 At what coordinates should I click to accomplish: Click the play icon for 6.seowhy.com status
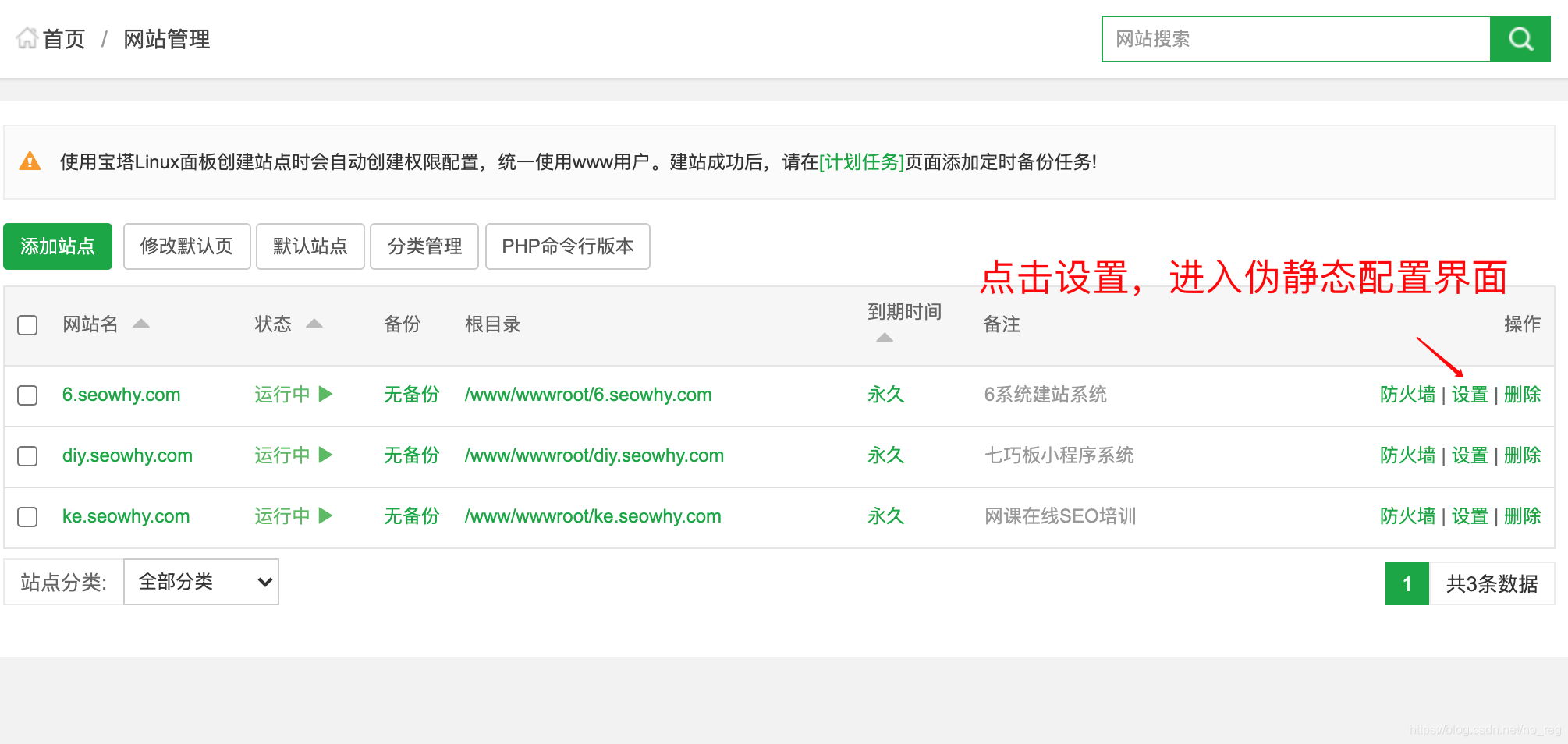(x=326, y=394)
